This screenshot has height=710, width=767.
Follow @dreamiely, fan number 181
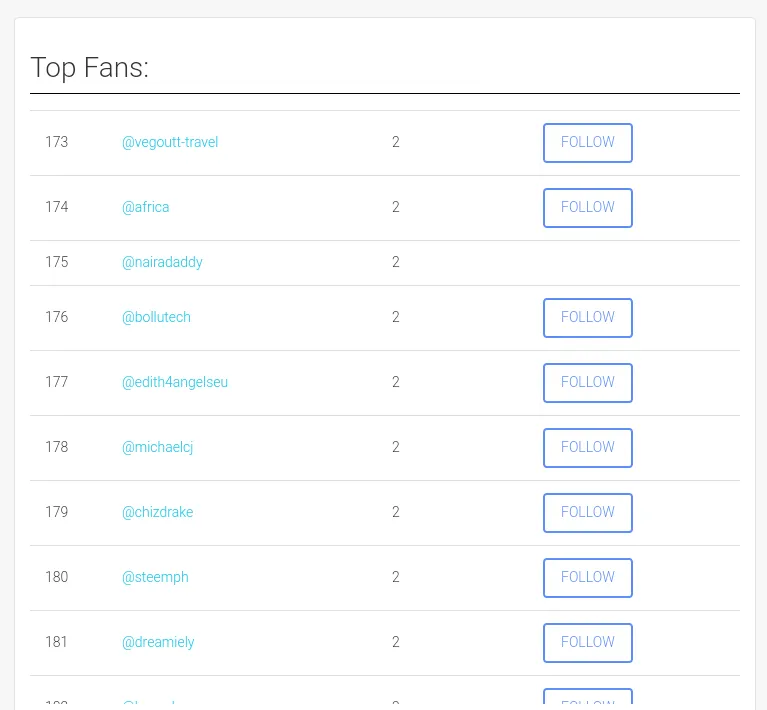coord(587,643)
